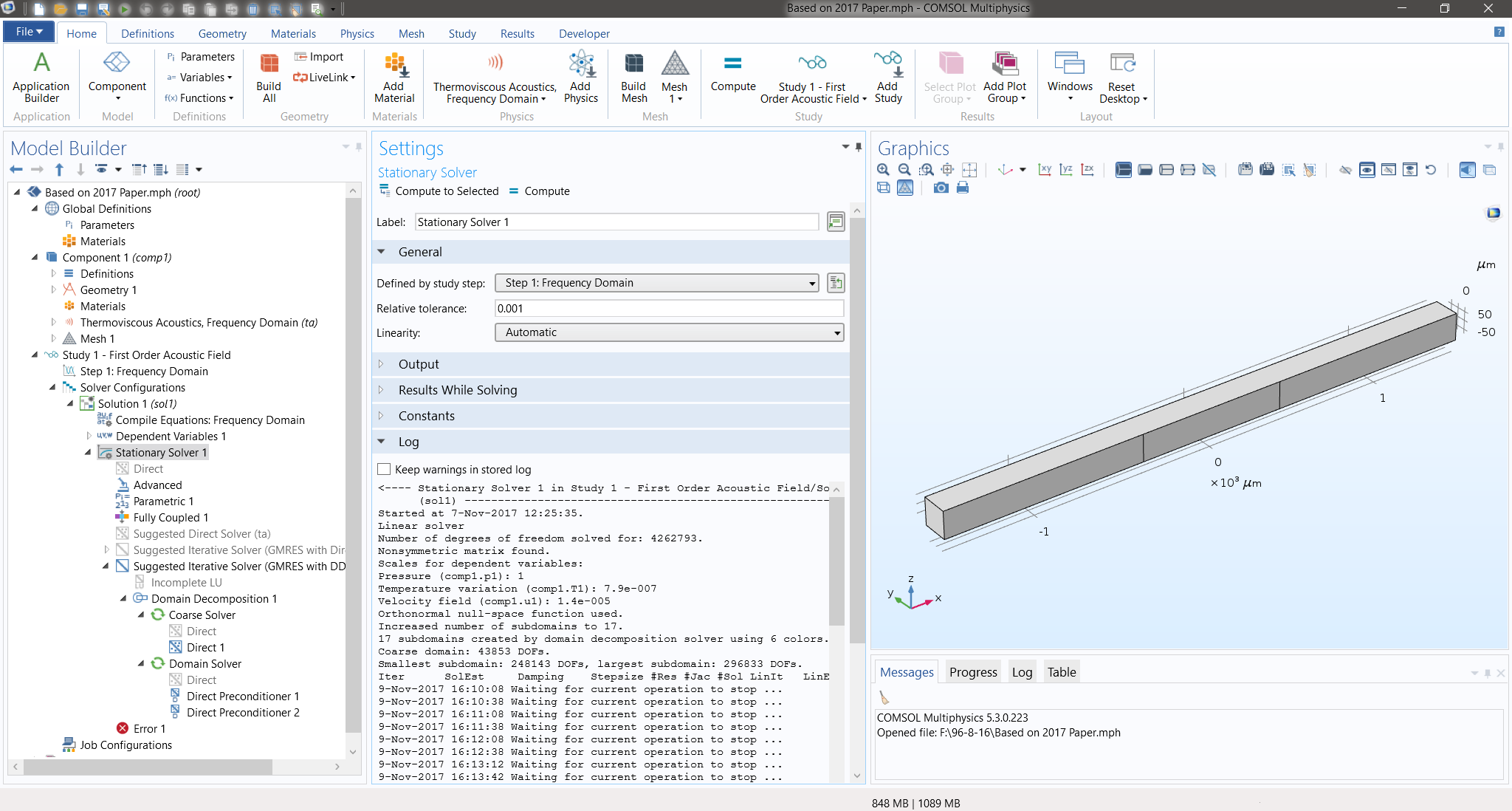The image size is (1512, 811).
Task: Click inside Relative tolerance field
Action: [x=669, y=309]
